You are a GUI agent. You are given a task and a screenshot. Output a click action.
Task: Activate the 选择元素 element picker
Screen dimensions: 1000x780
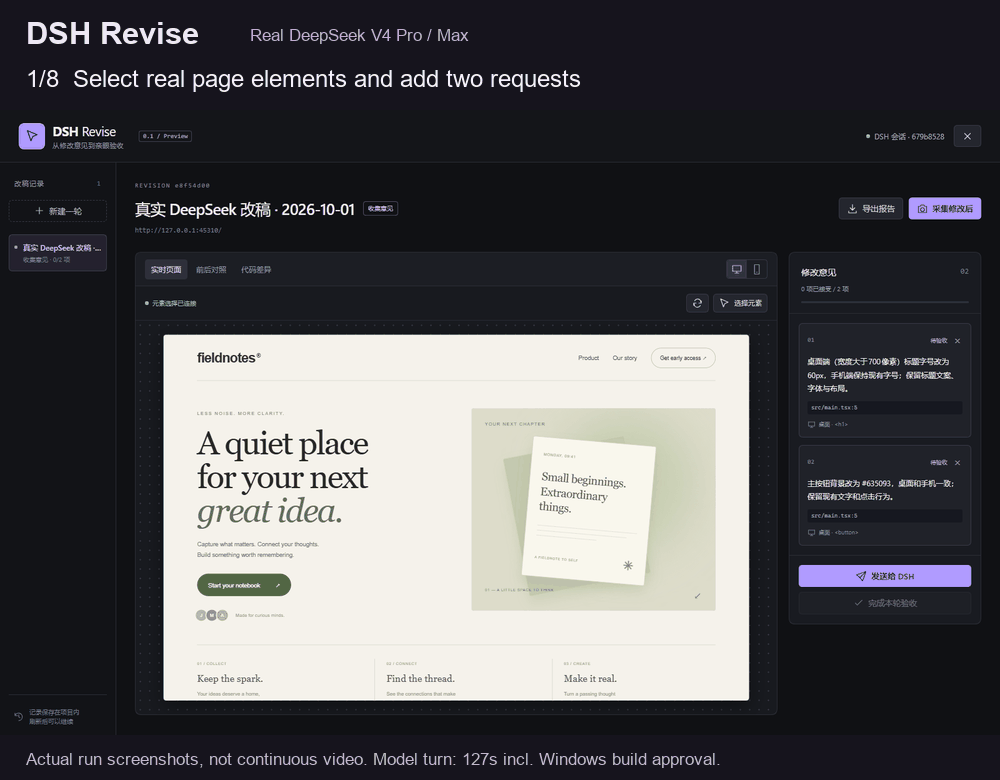pos(740,303)
